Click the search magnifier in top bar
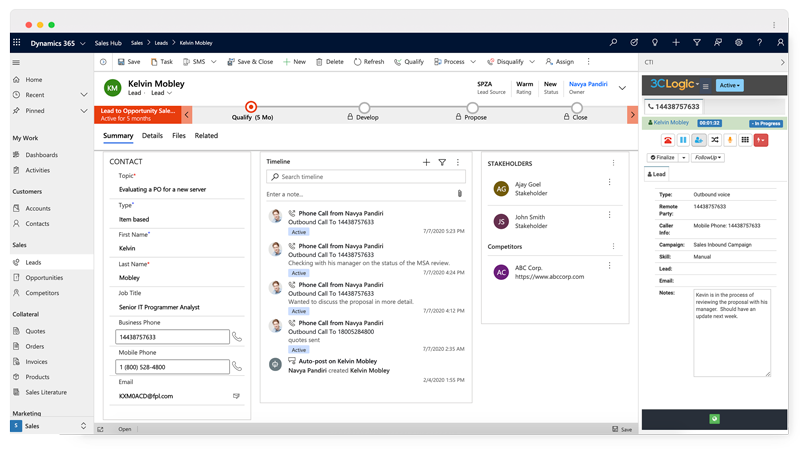Viewport: 800px width, 449px height. click(613, 43)
